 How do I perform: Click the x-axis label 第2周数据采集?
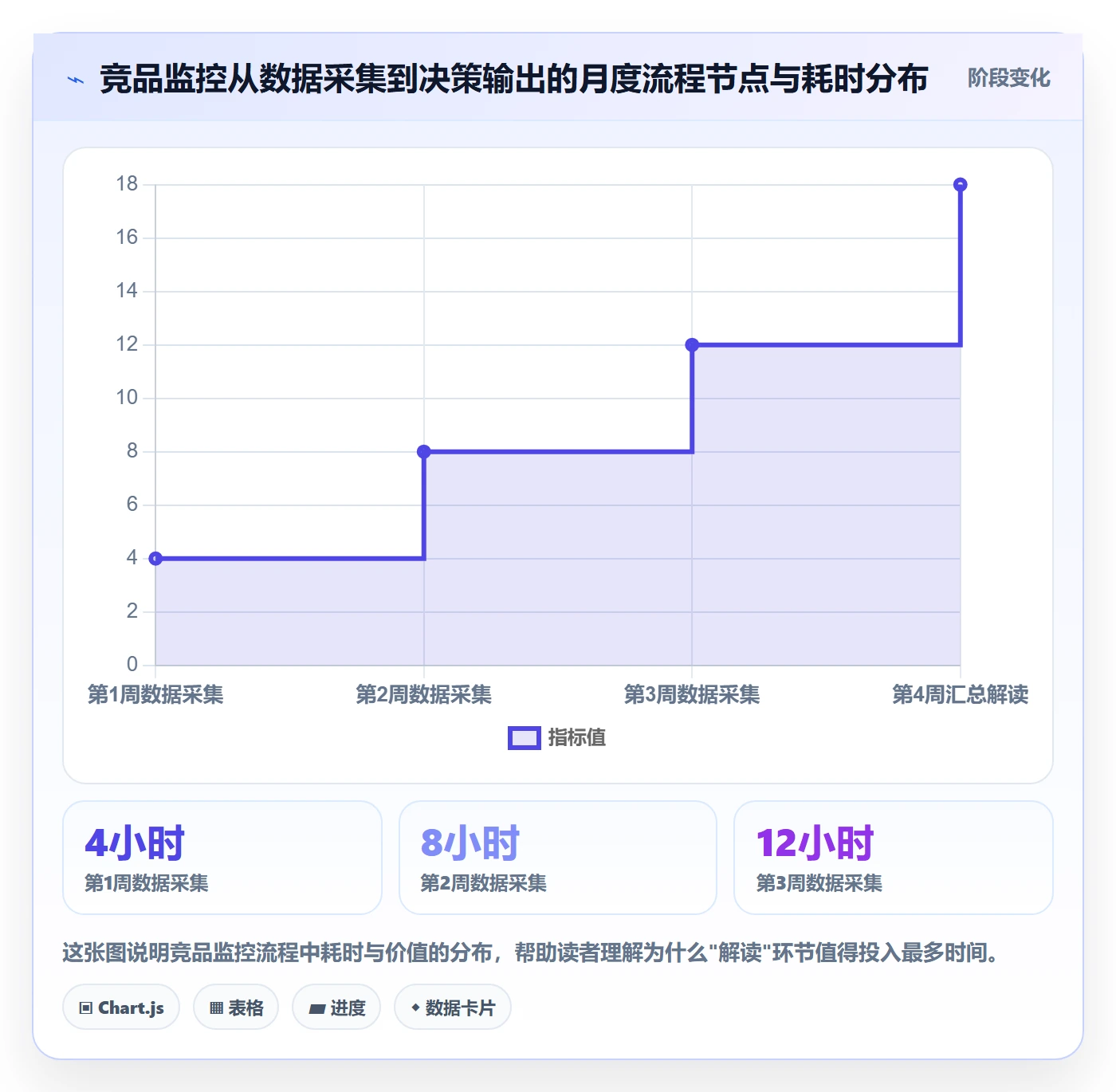pyautogui.click(x=424, y=694)
